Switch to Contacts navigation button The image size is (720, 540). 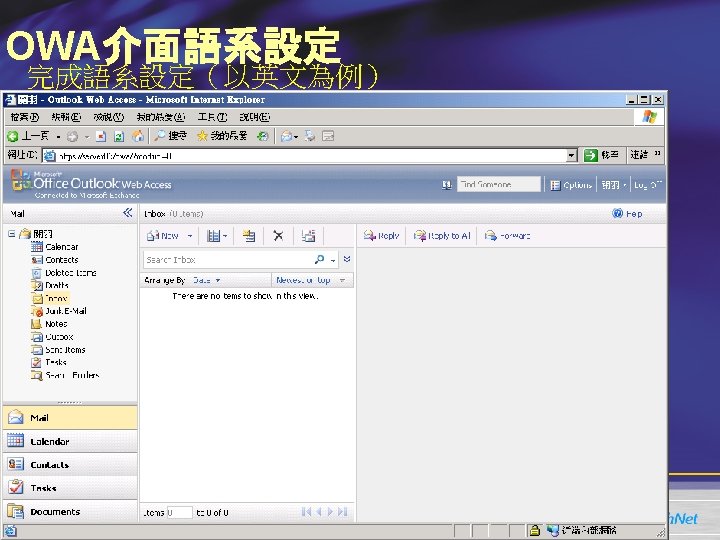[x=70, y=465]
